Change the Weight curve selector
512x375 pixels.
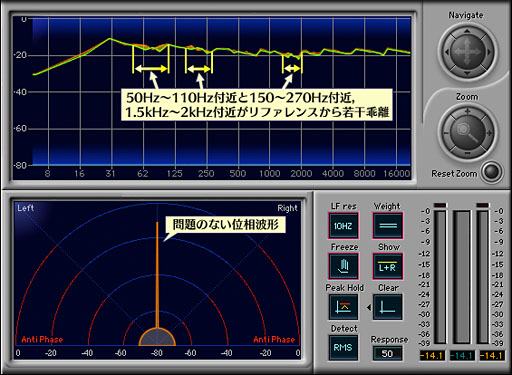(x=388, y=226)
